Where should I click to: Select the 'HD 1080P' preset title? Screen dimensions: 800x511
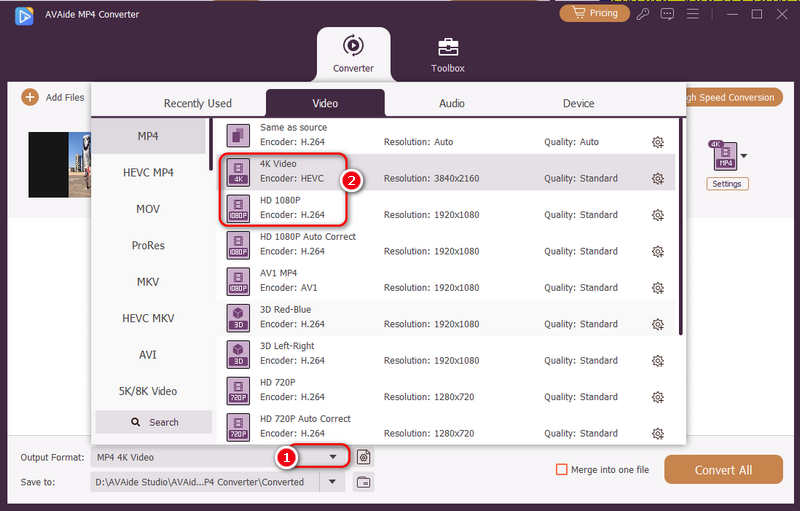(280, 200)
